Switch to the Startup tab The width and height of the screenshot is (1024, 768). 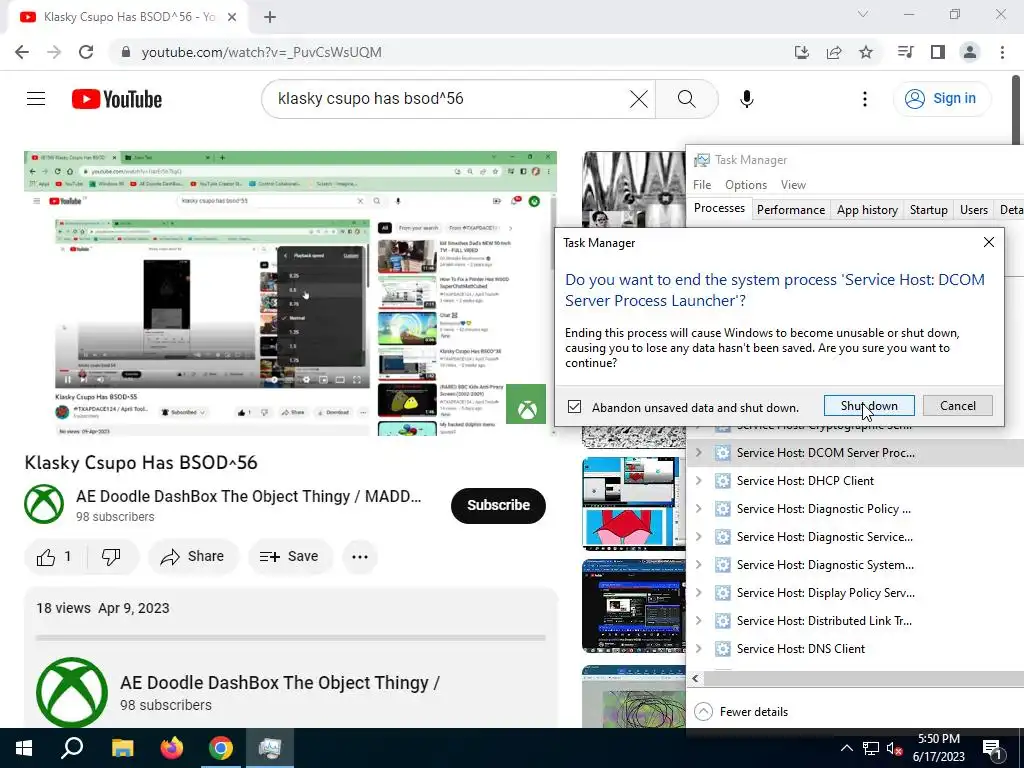(929, 210)
